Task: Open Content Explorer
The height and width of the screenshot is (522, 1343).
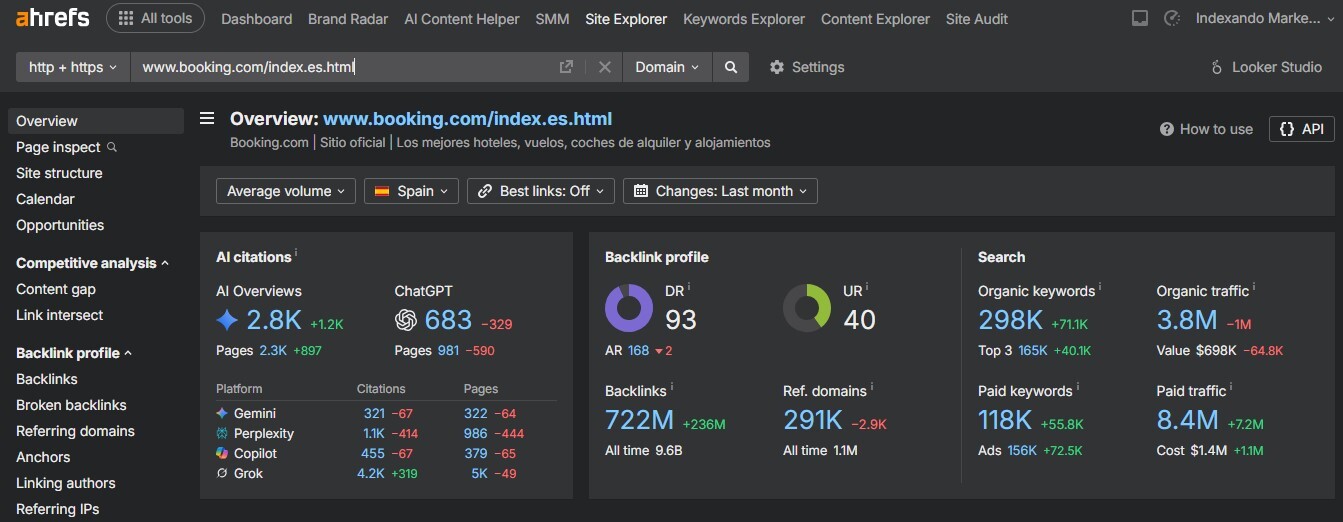Action: (x=875, y=19)
